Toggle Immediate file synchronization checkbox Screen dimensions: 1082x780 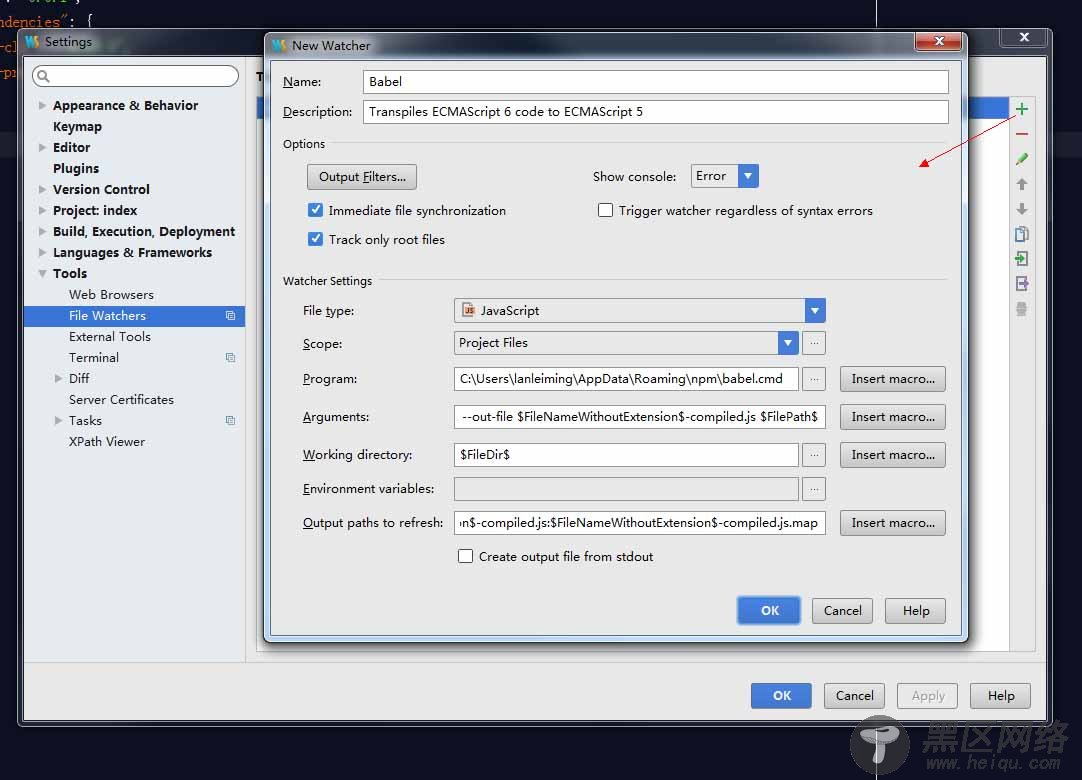click(315, 210)
